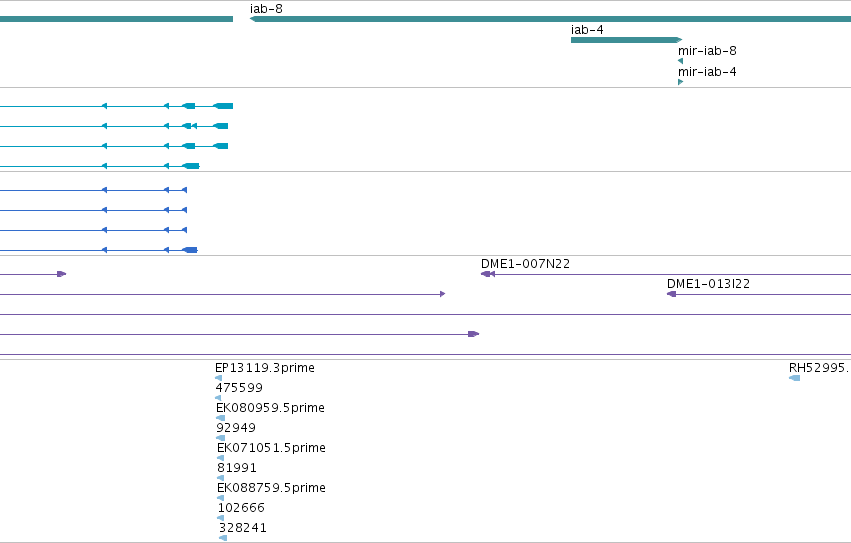
Task: Open the mir-iab-4 label
Action: pyautogui.click(x=707, y=72)
